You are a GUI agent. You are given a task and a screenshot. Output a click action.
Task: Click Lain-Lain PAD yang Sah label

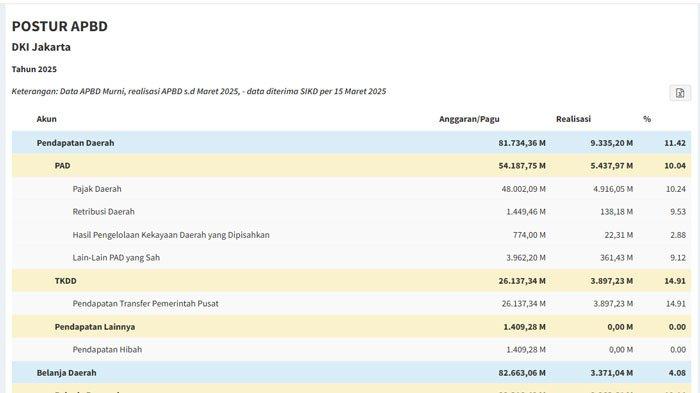(116, 258)
